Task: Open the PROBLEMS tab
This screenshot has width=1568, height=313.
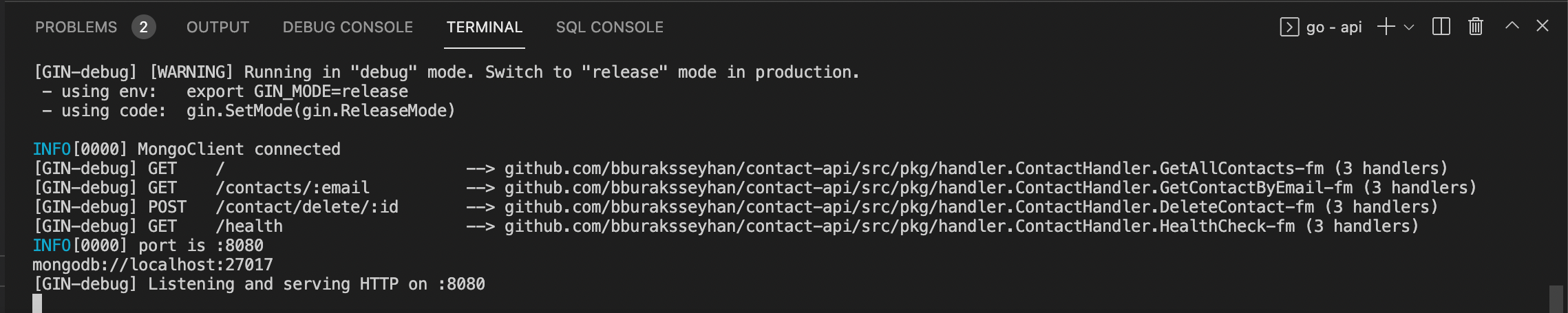Action: (76, 28)
